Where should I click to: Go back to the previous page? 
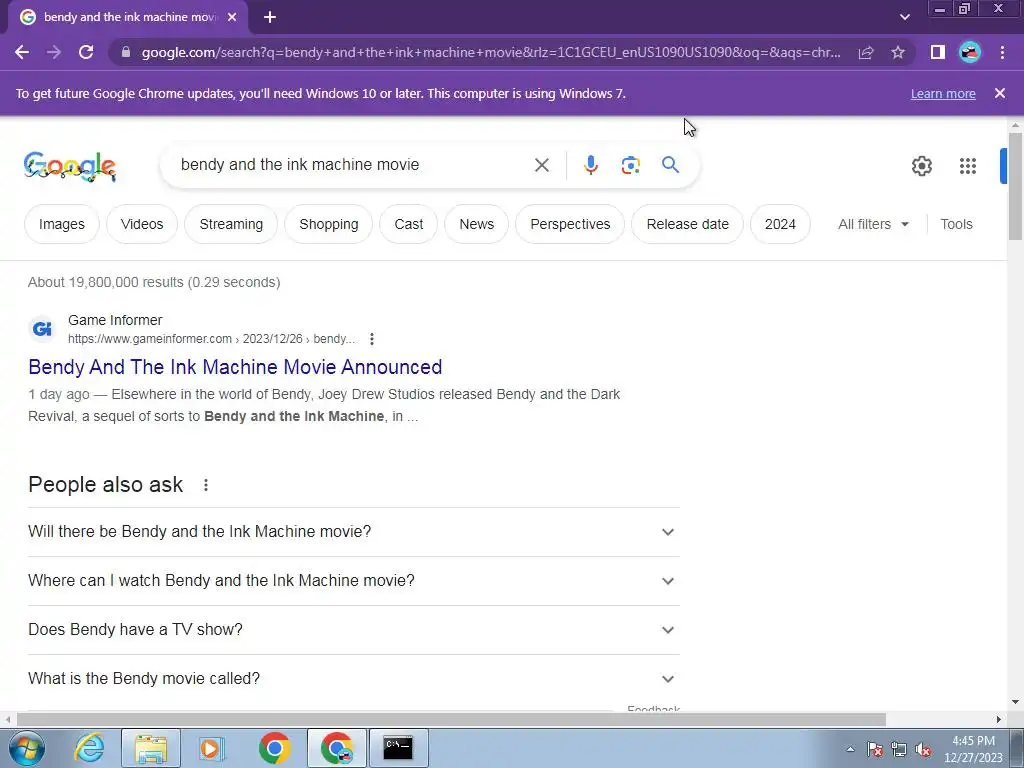pyautogui.click(x=22, y=52)
